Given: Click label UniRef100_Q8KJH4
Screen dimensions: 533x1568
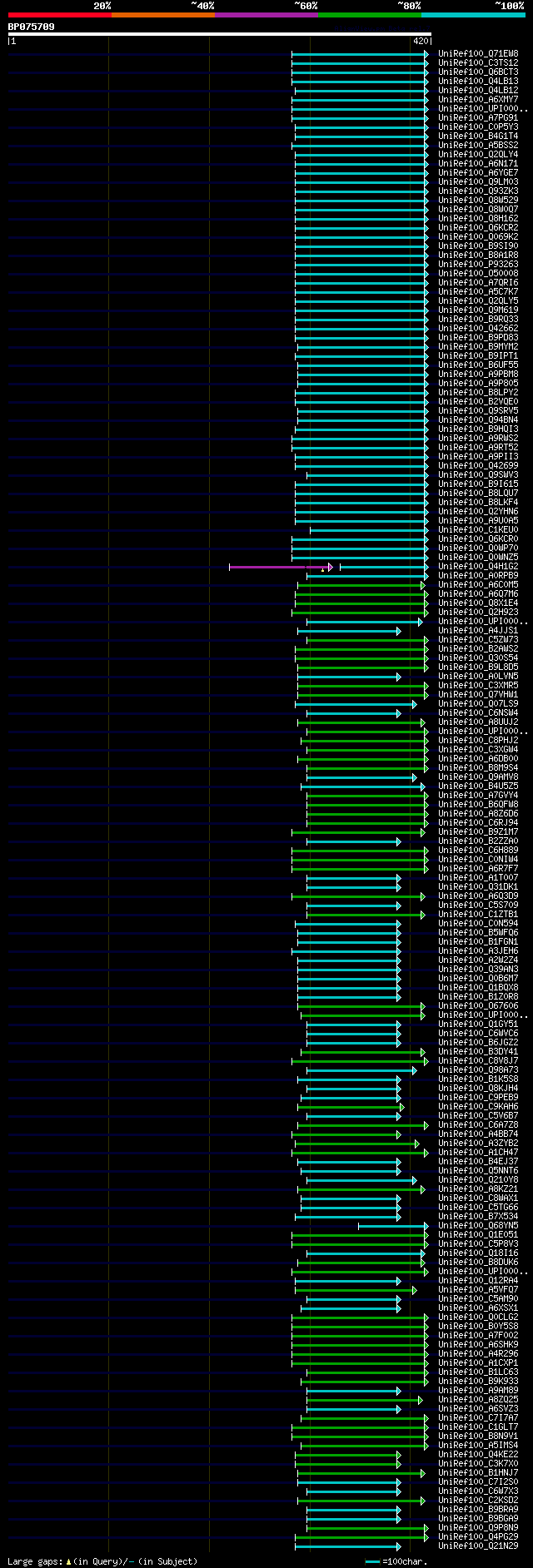Looking at the screenshot, I should click(x=478, y=1089).
